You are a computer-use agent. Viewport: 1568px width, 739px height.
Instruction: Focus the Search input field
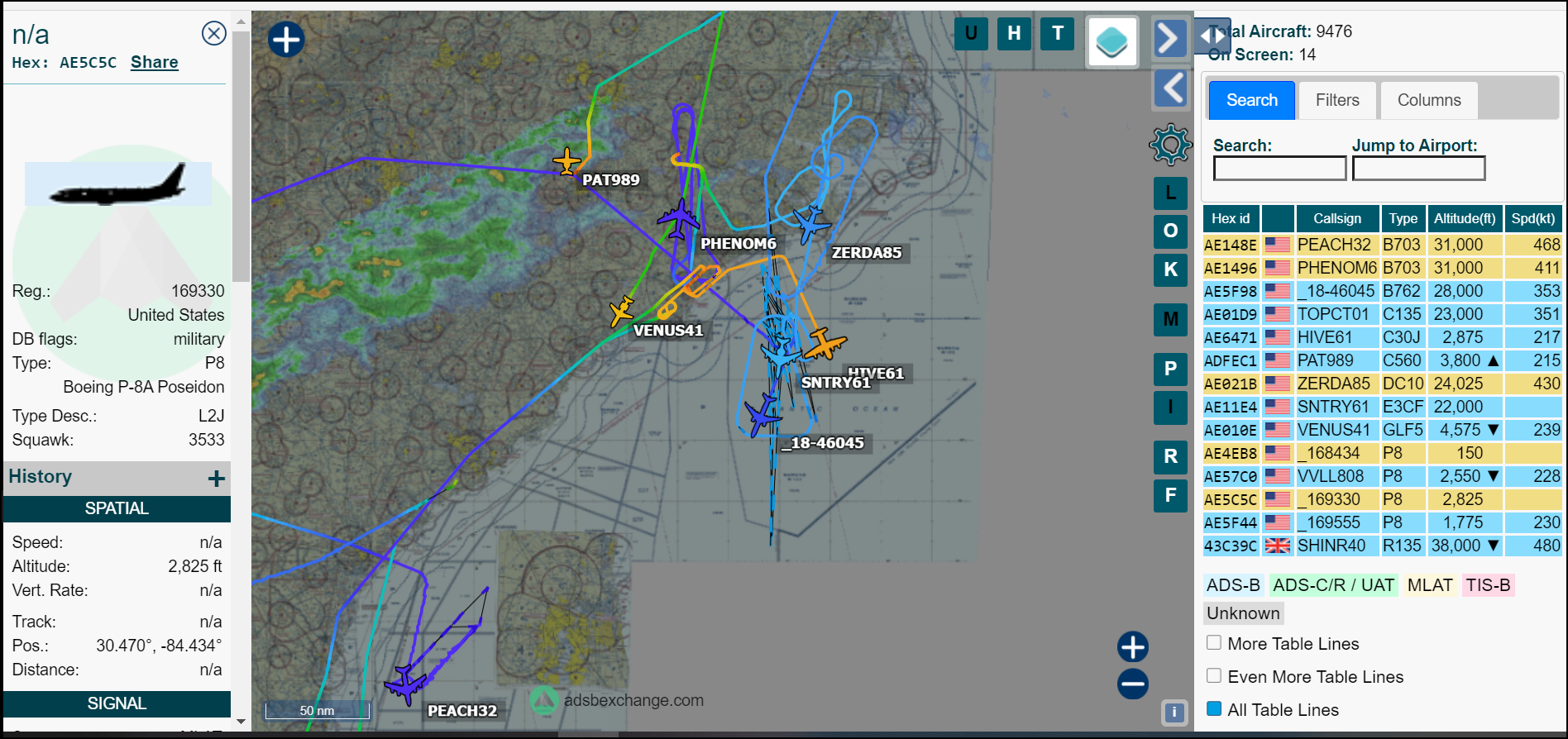click(1279, 169)
